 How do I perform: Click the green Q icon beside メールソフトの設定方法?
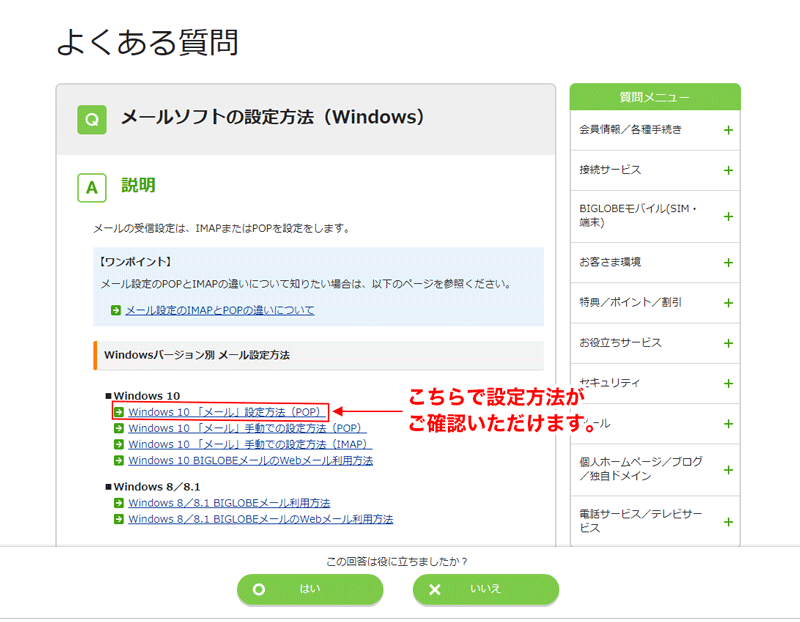[92, 118]
